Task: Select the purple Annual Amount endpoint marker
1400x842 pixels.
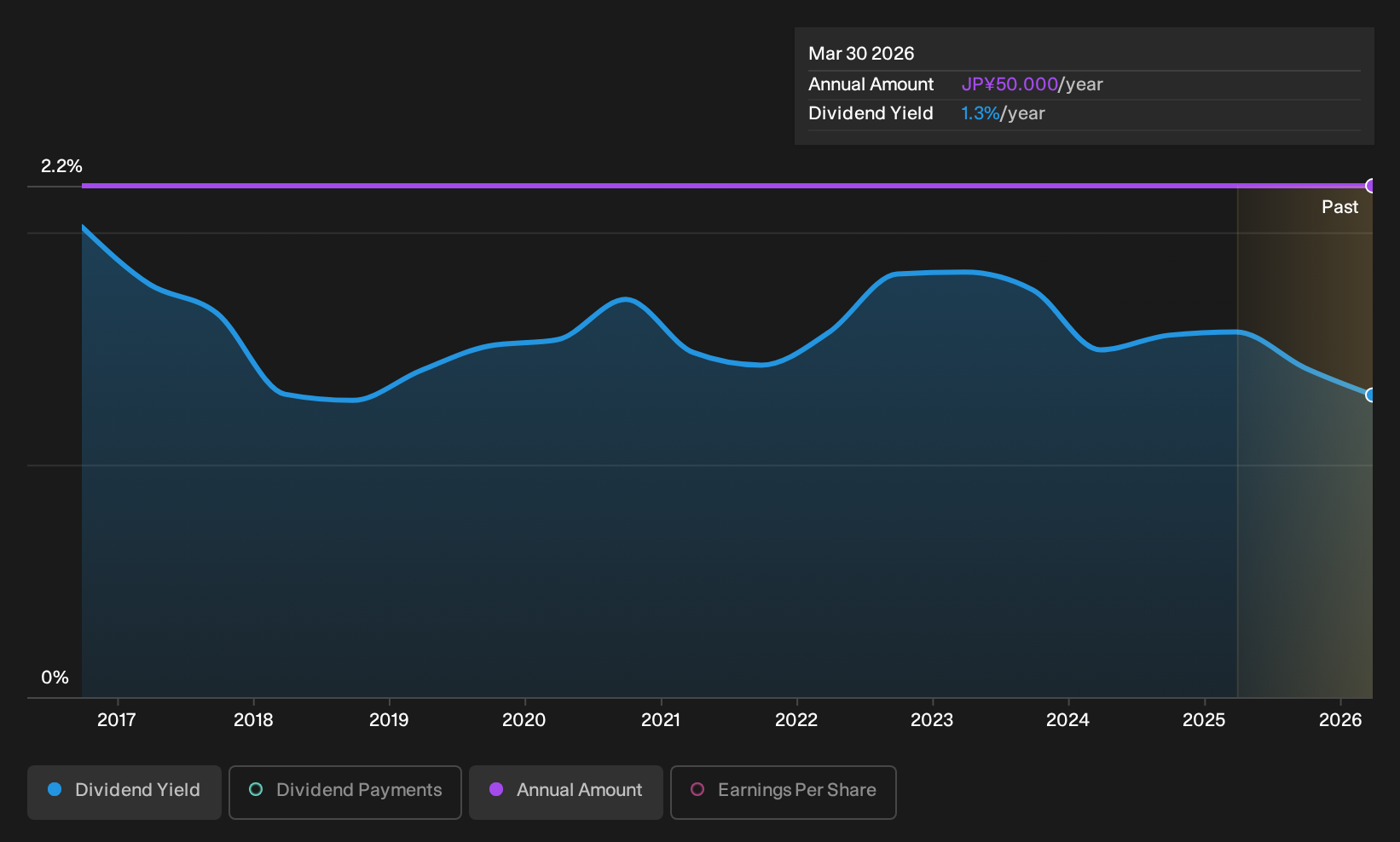Action: click(1370, 186)
